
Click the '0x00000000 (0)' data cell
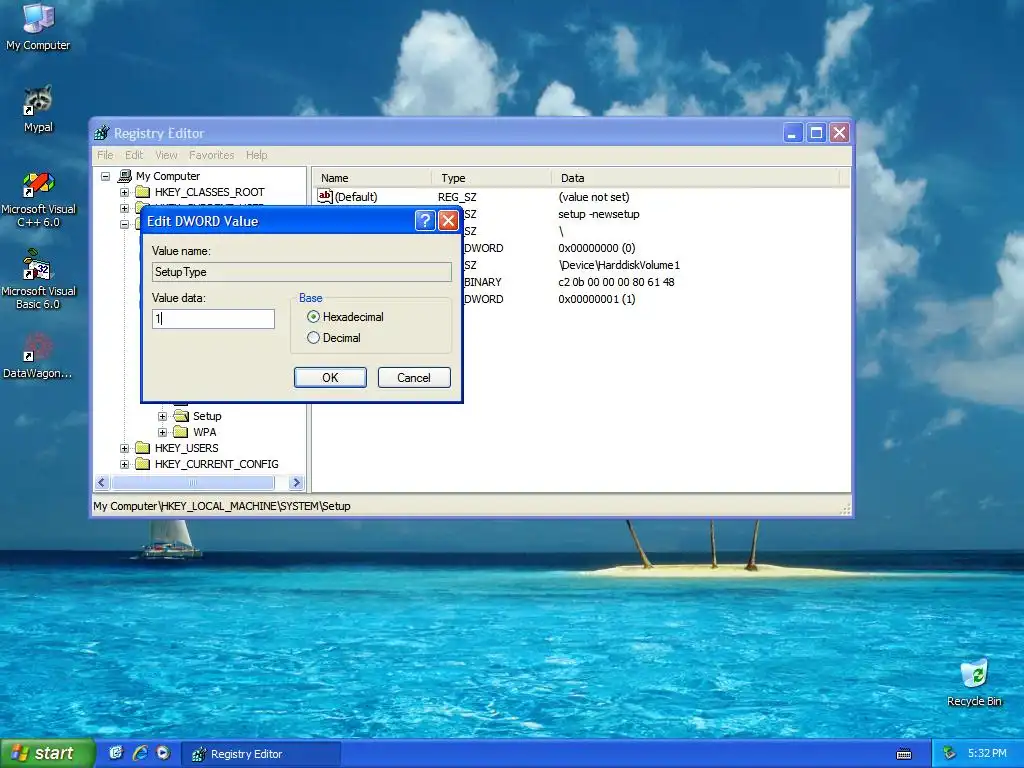(597, 248)
